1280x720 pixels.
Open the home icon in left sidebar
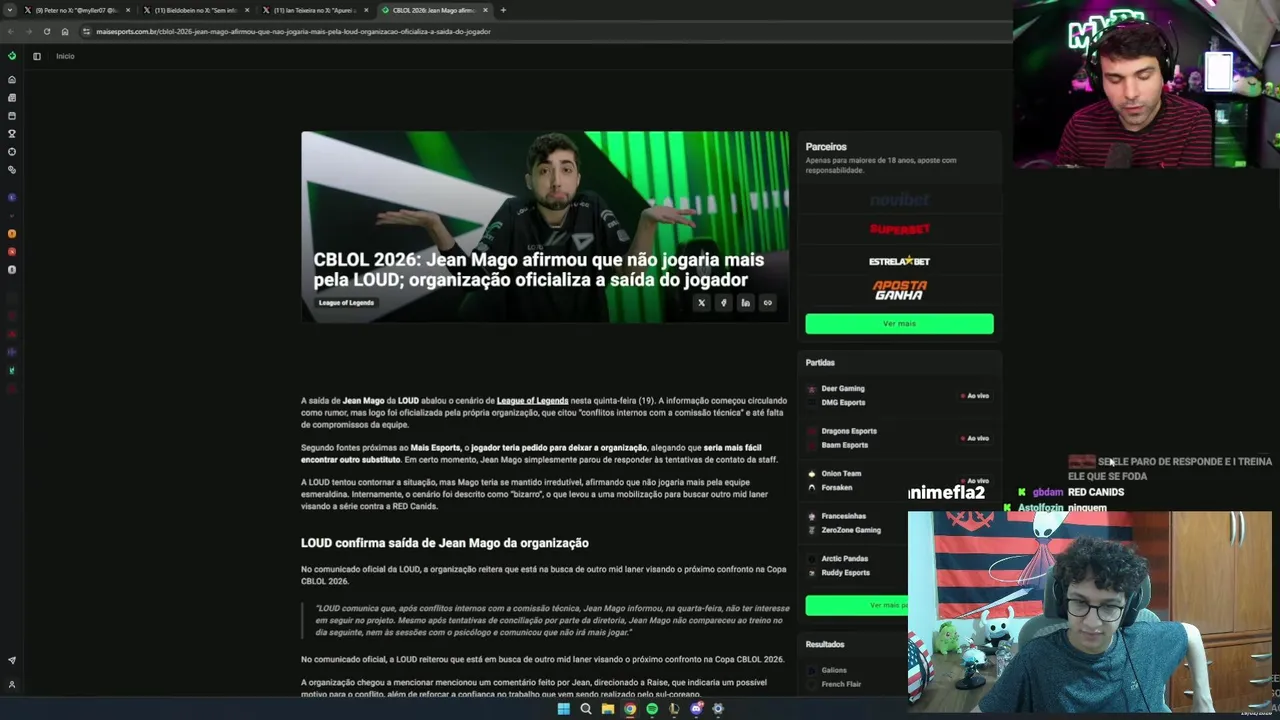pyautogui.click(x=12, y=79)
